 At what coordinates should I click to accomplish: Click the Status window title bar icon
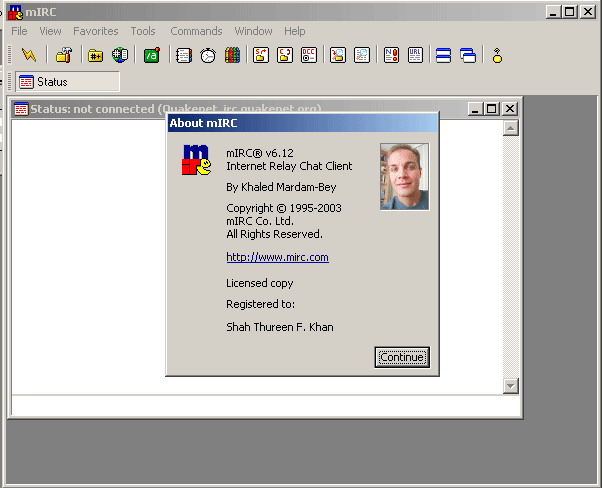tap(21, 109)
